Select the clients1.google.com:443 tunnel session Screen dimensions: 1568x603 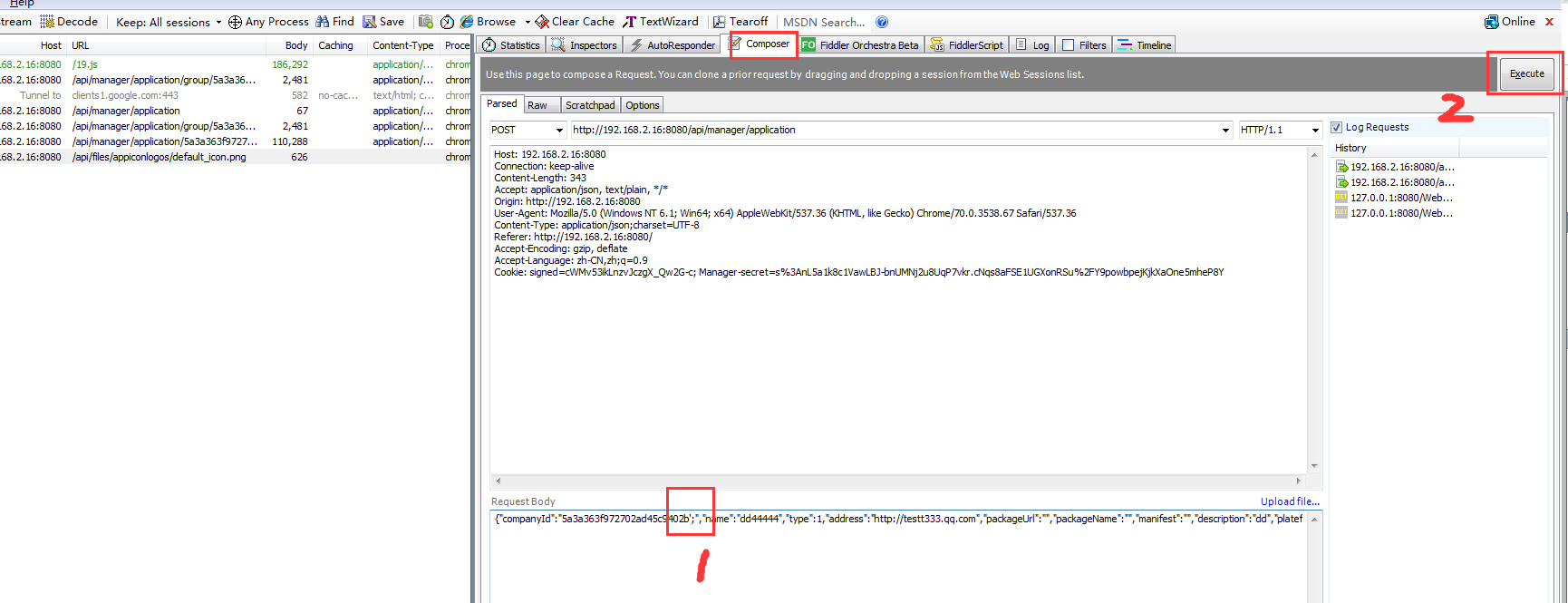236,95
